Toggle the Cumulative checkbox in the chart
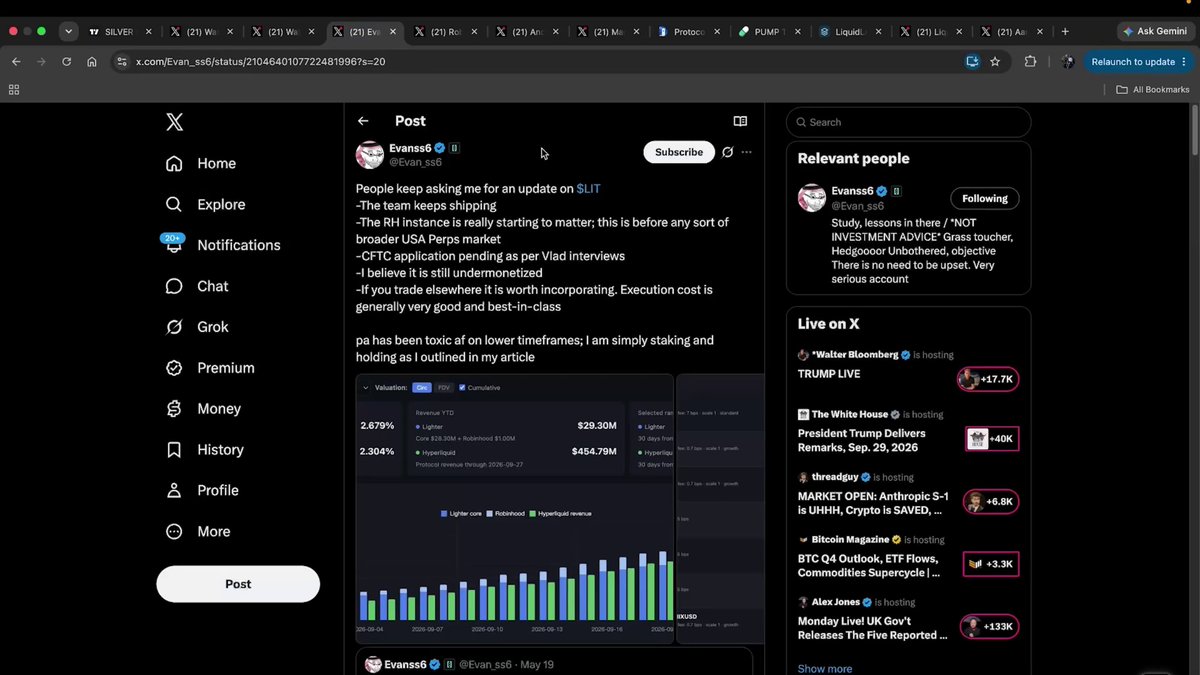1200x675 pixels. click(462, 387)
